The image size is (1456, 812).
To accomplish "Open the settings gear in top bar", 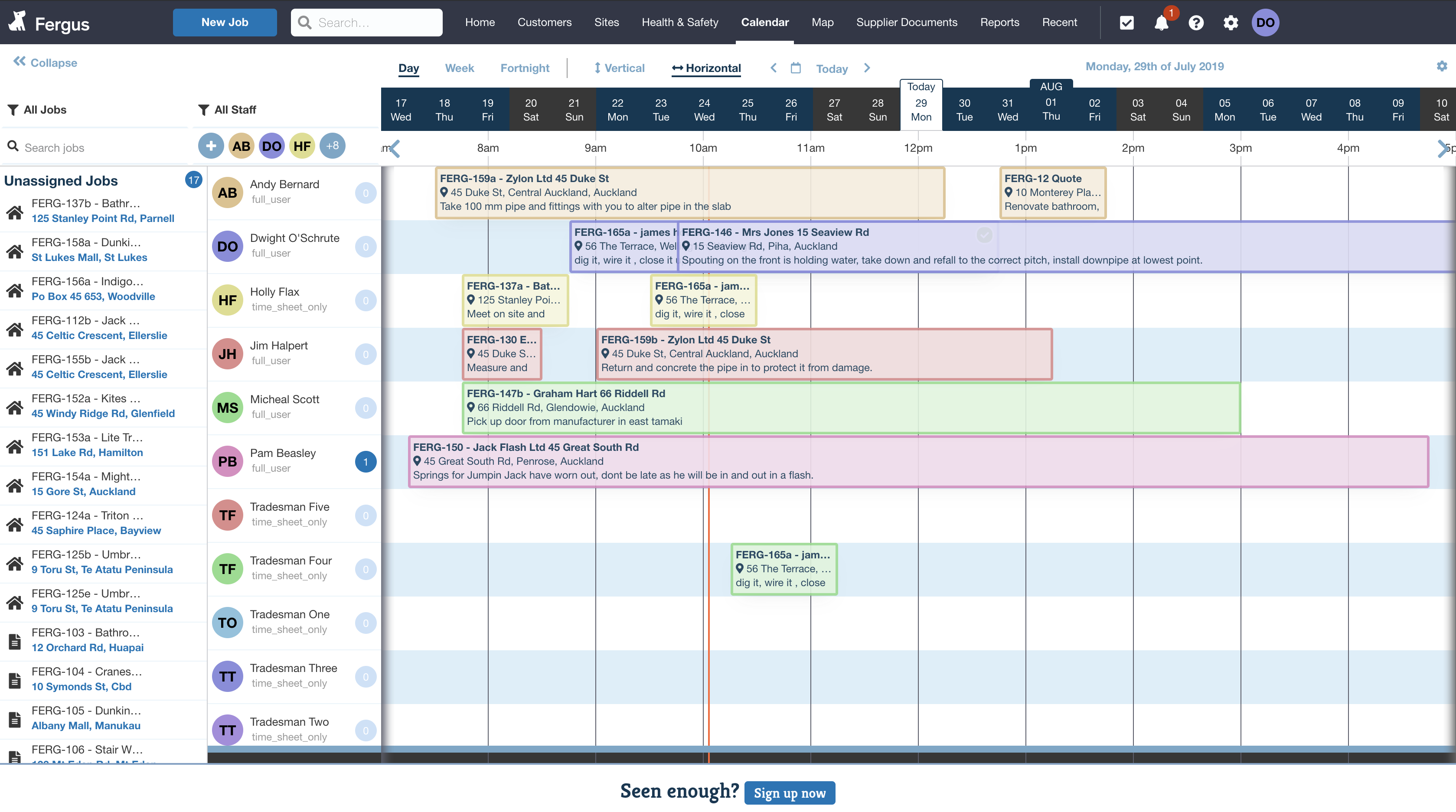I will click(x=1231, y=23).
